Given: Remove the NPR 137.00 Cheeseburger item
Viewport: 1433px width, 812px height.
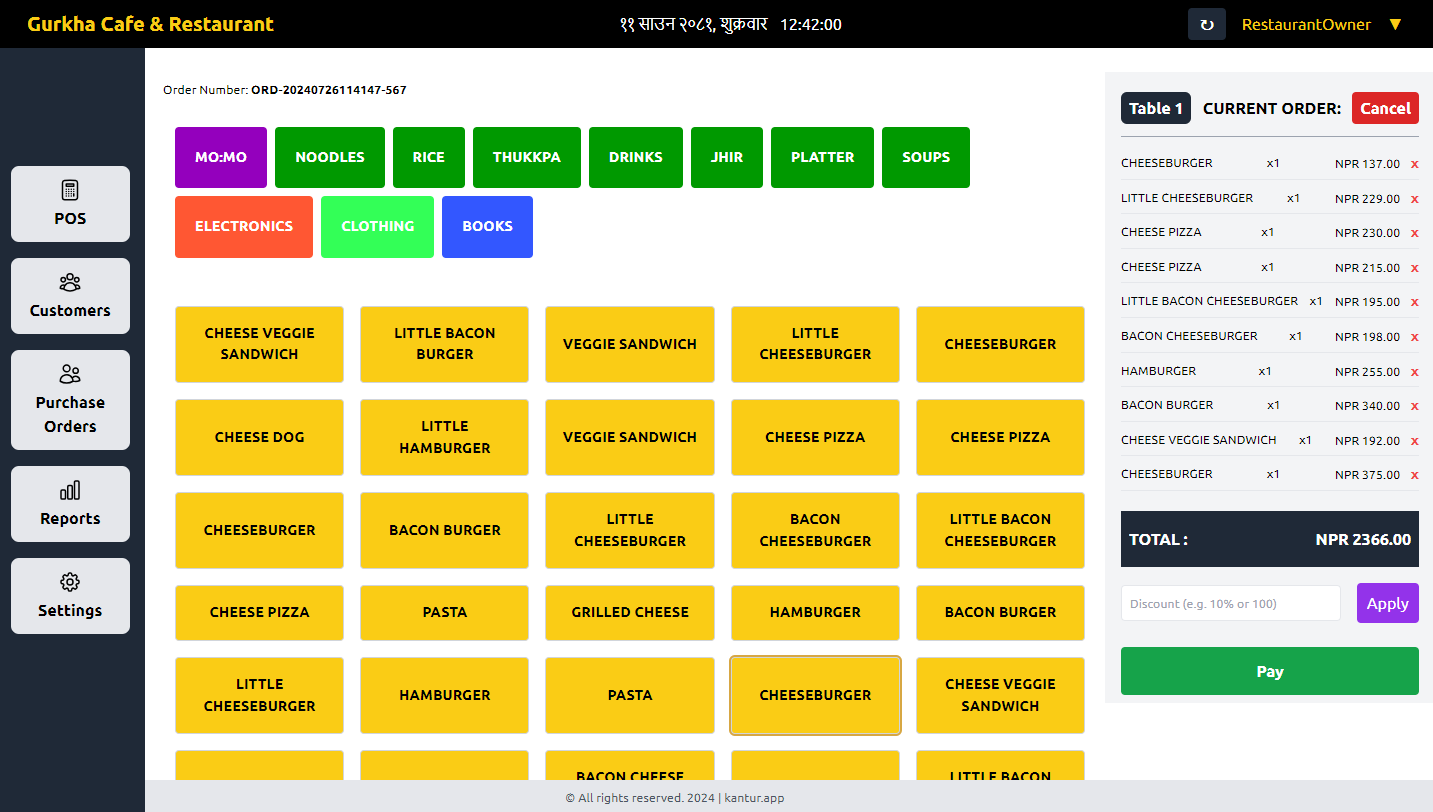Looking at the screenshot, I should point(1415,164).
